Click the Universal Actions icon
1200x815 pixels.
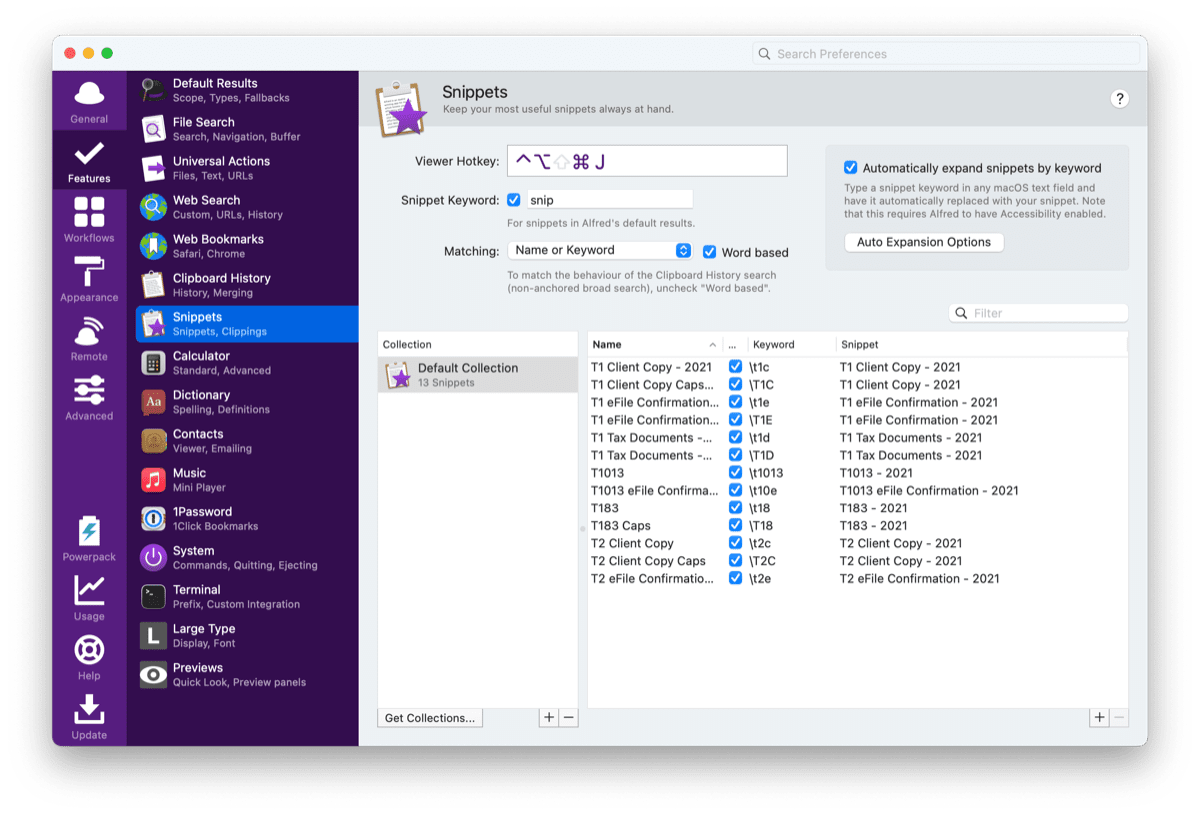(x=153, y=168)
